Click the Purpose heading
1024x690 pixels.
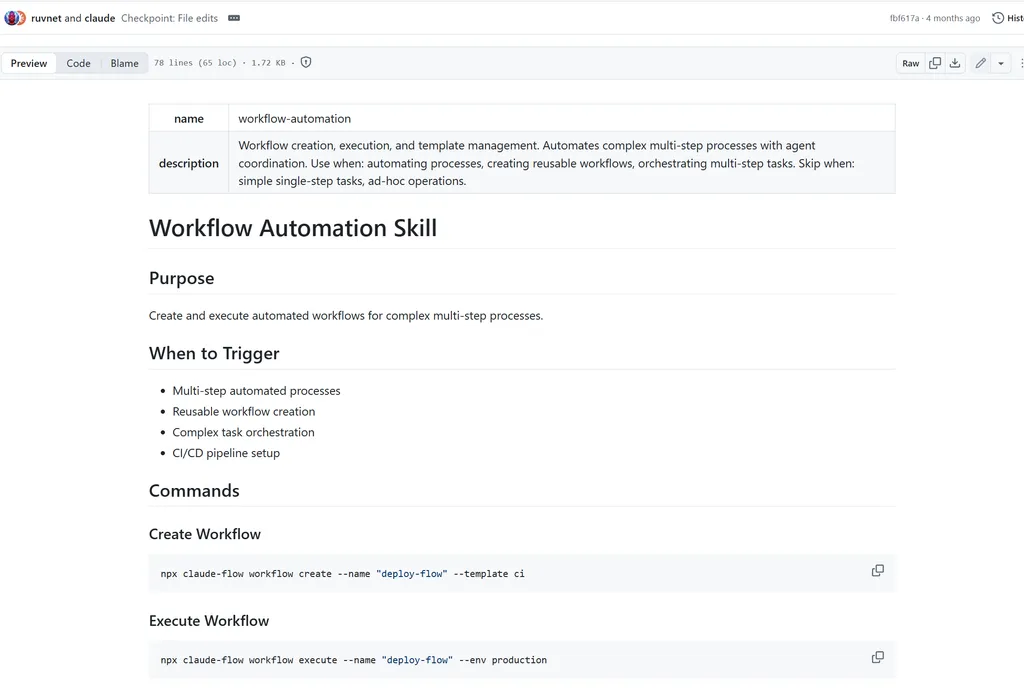tap(182, 278)
